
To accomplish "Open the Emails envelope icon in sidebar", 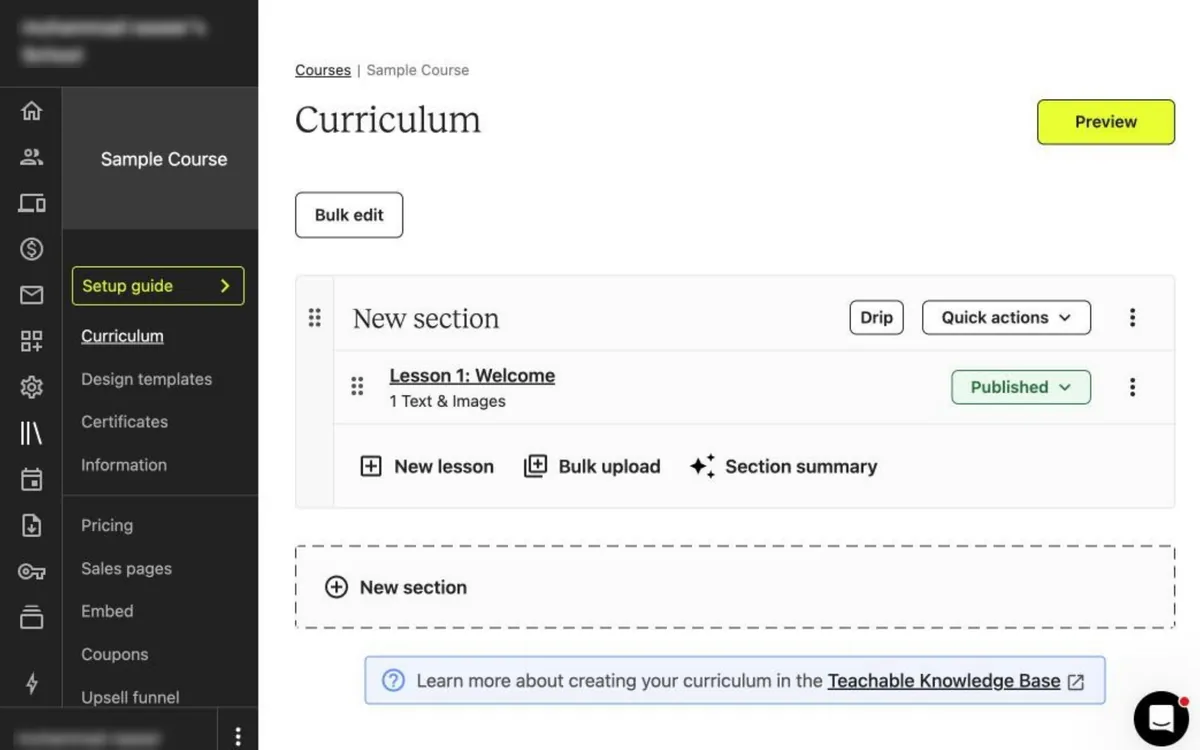I will pos(31,295).
